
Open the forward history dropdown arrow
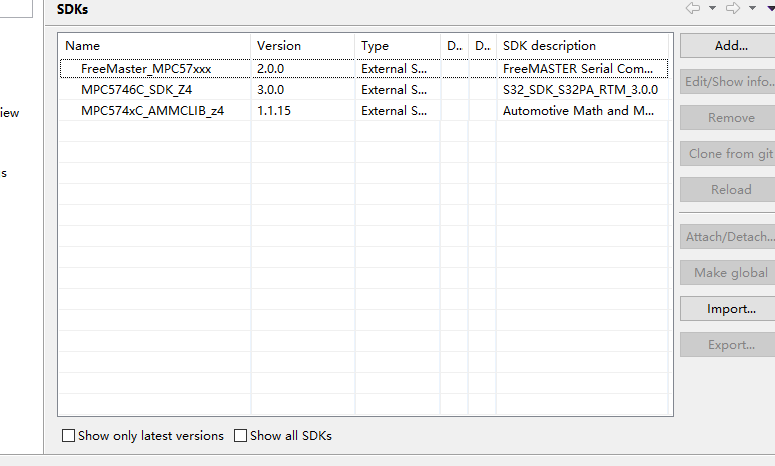click(752, 8)
